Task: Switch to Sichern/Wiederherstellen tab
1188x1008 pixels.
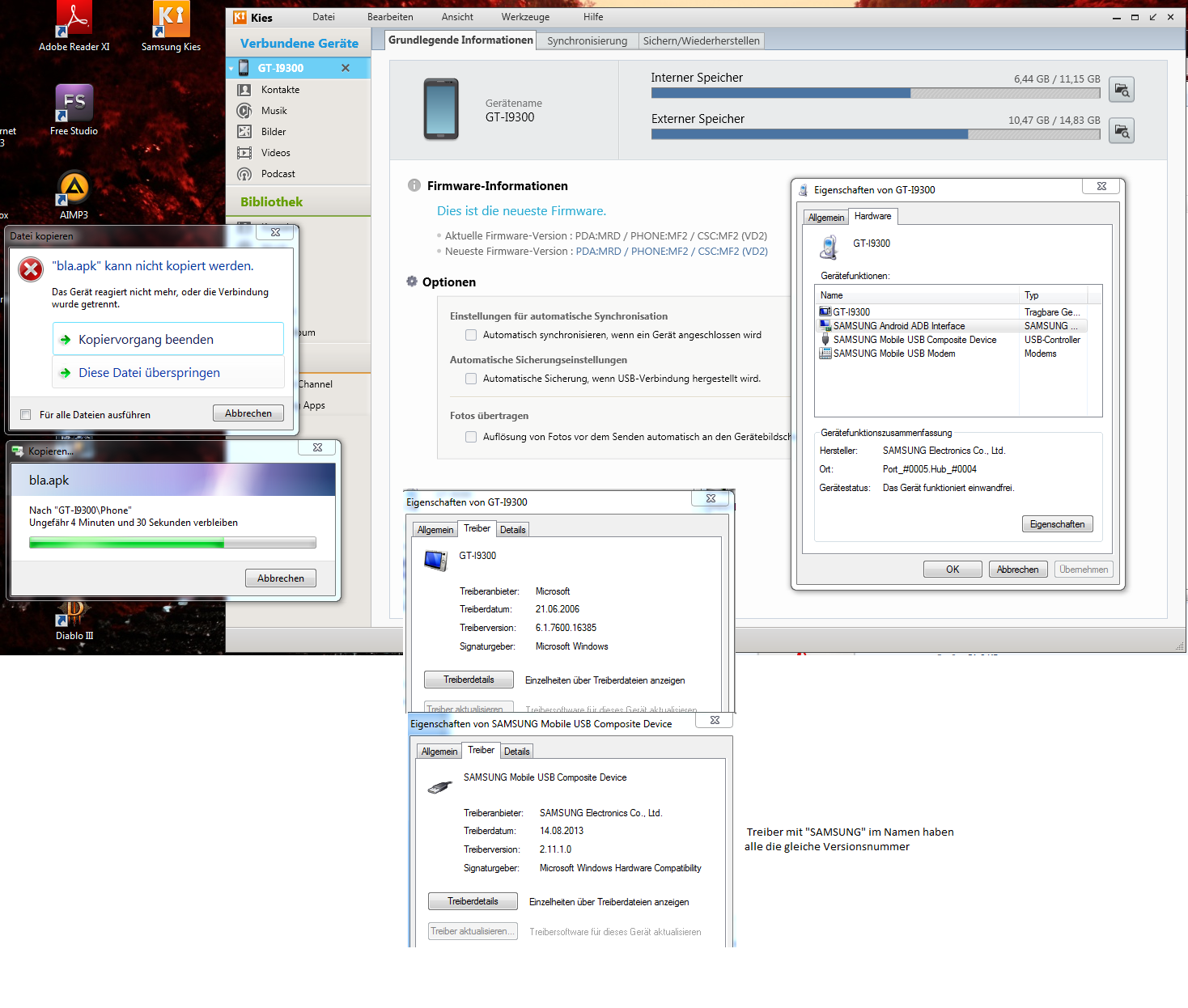Action: pos(701,41)
